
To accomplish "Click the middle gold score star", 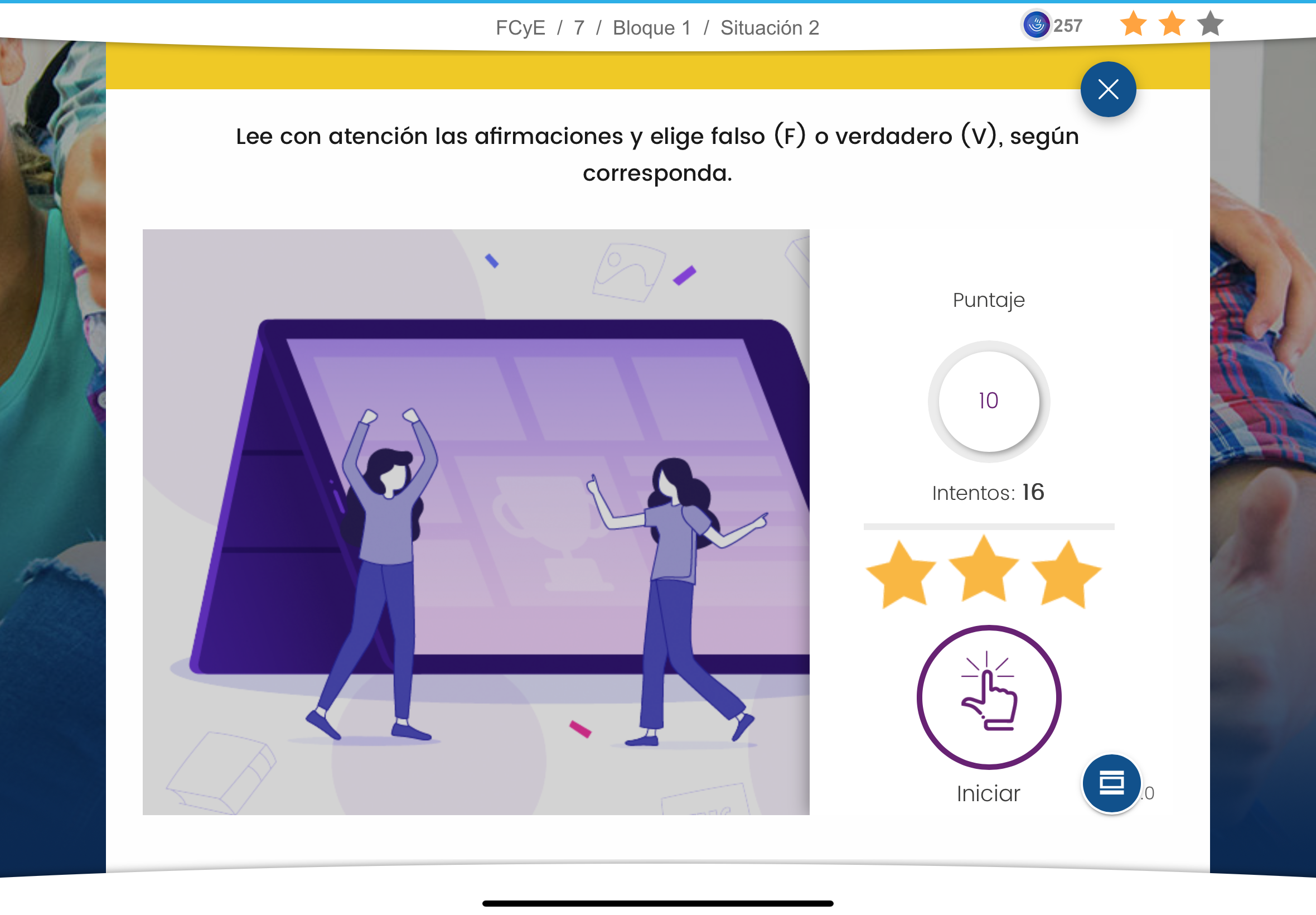I will pyautogui.click(x=984, y=569).
